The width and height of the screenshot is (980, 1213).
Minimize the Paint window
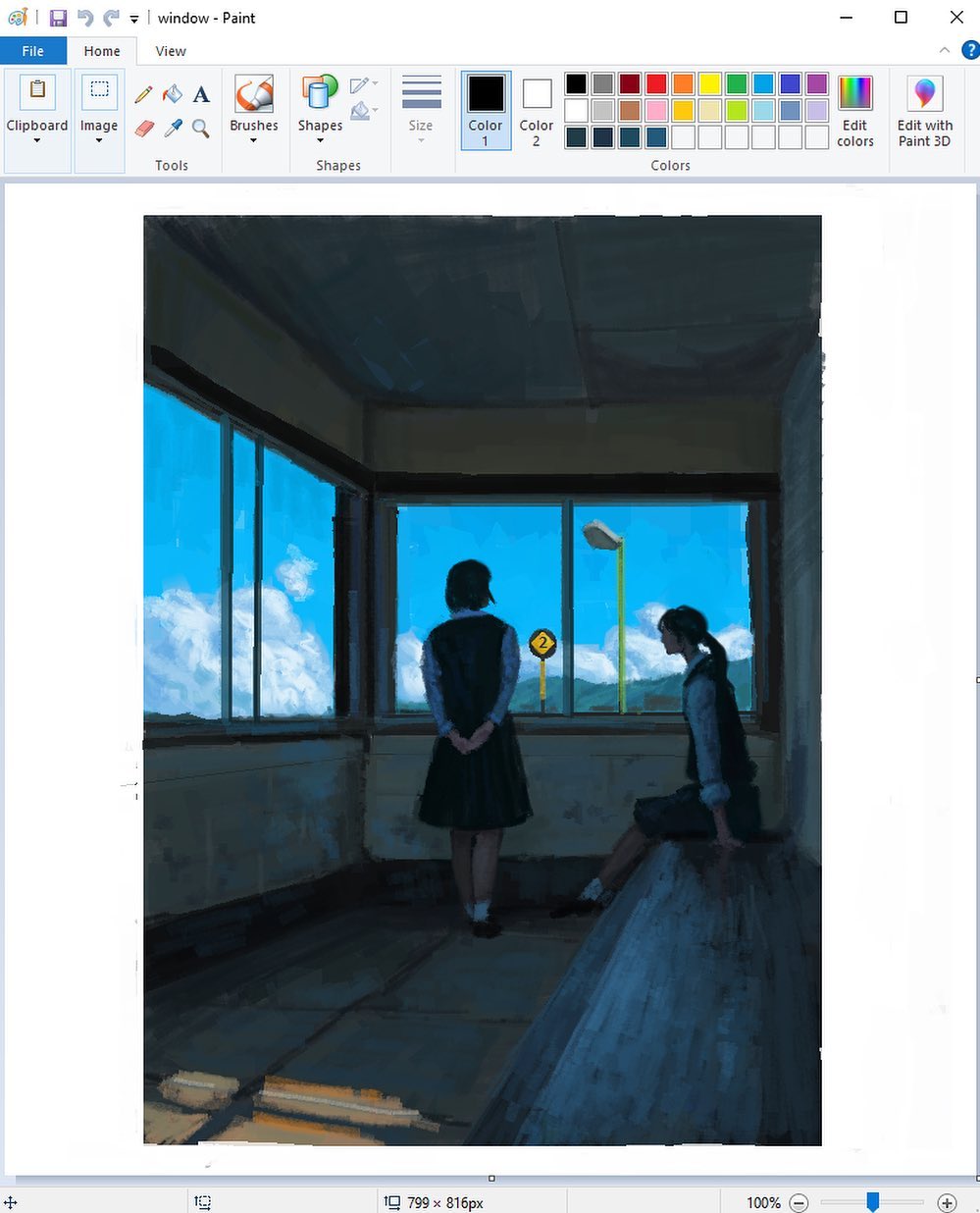click(846, 18)
